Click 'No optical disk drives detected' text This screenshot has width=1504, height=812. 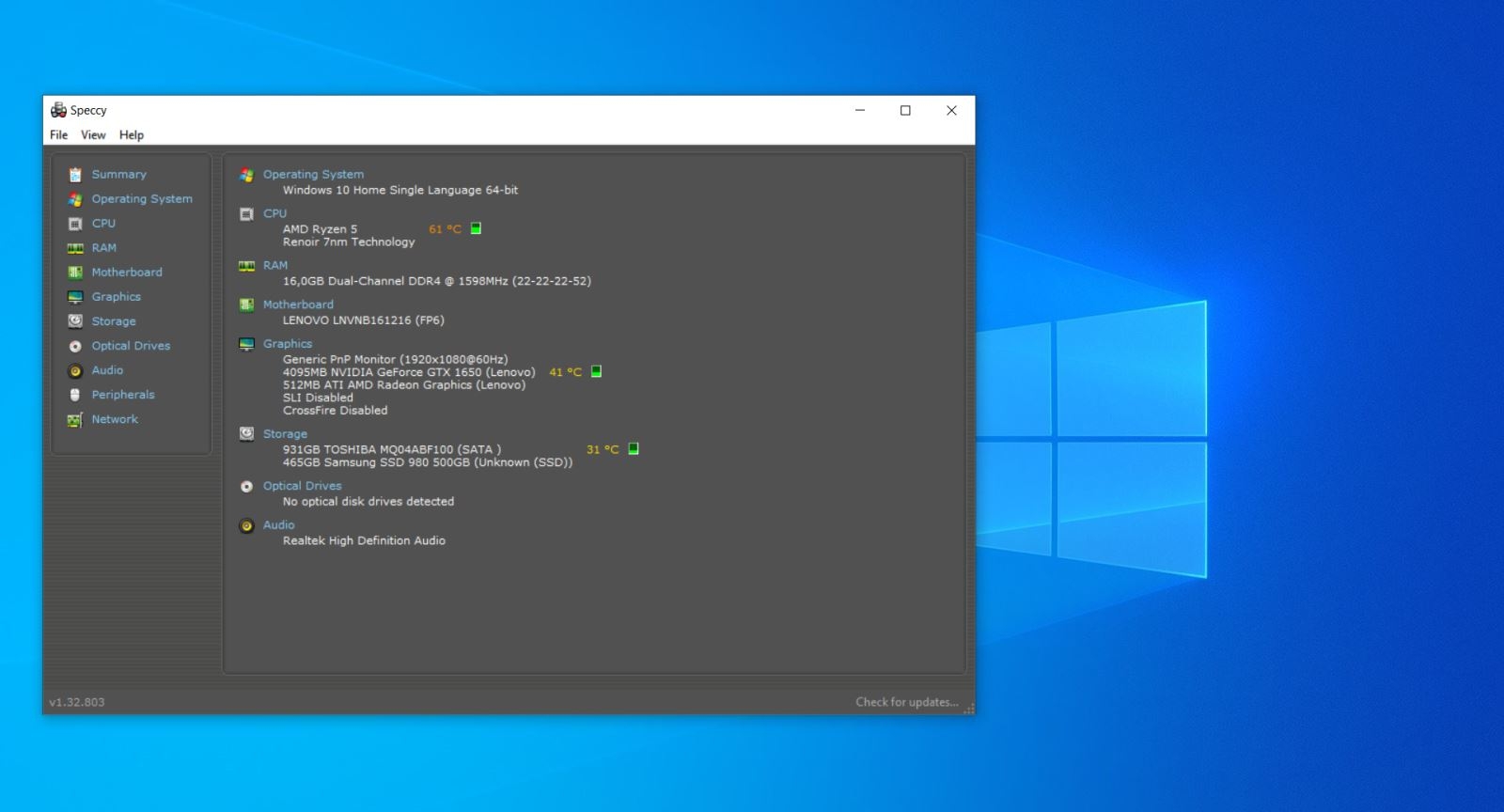[x=368, y=502]
